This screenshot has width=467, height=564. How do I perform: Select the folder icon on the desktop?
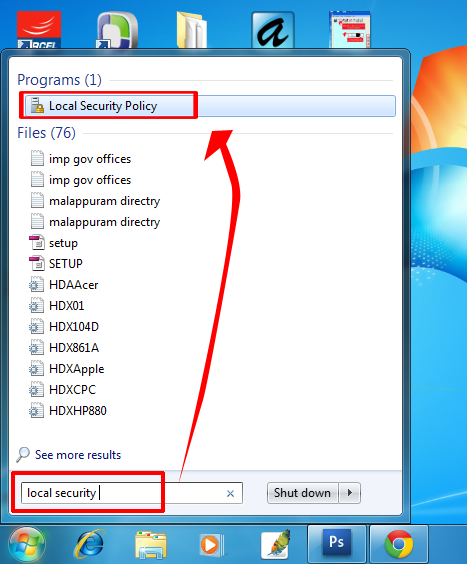(192, 29)
